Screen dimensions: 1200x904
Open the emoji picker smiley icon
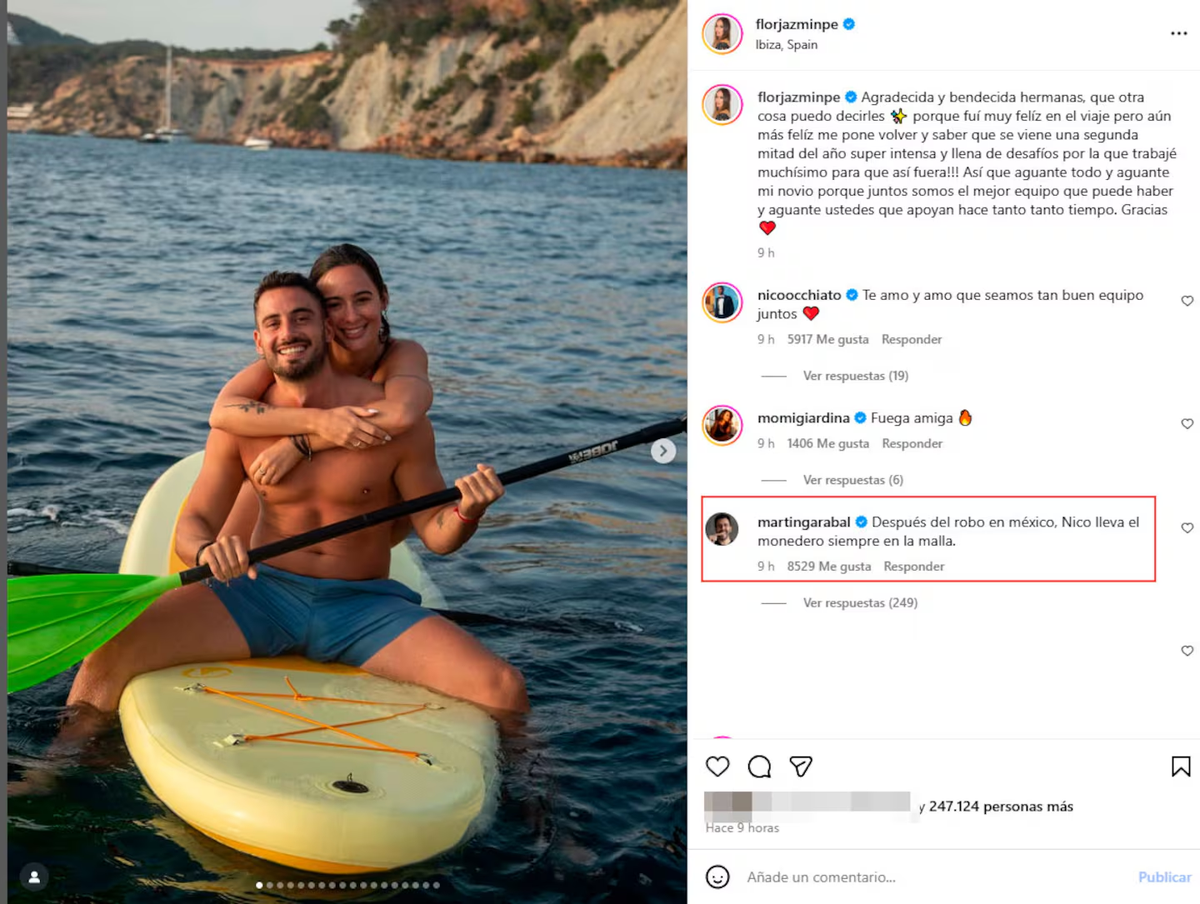(x=717, y=877)
